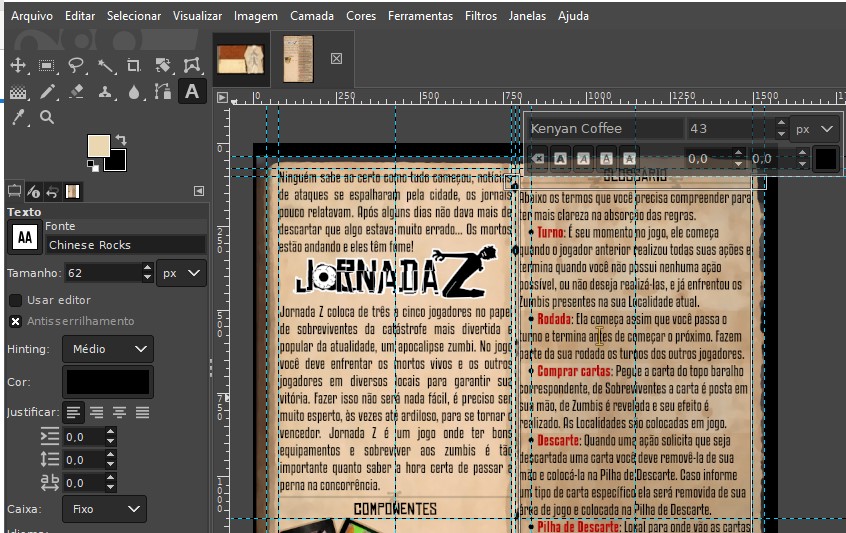Decrease the line spacing value

pyautogui.click(x=111, y=465)
